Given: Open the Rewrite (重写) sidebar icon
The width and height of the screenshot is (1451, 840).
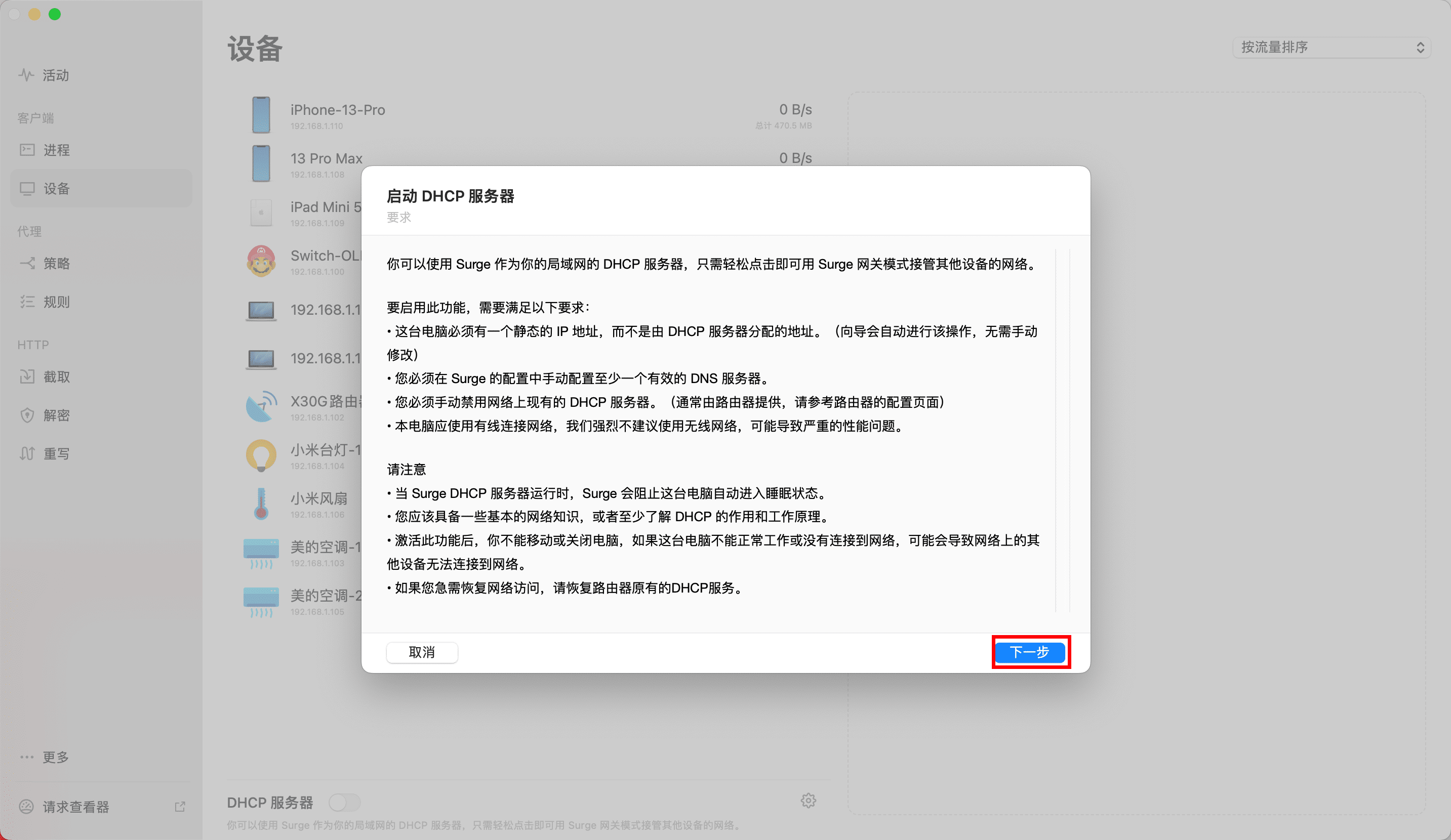Looking at the screenshot, I should point(27,454).
